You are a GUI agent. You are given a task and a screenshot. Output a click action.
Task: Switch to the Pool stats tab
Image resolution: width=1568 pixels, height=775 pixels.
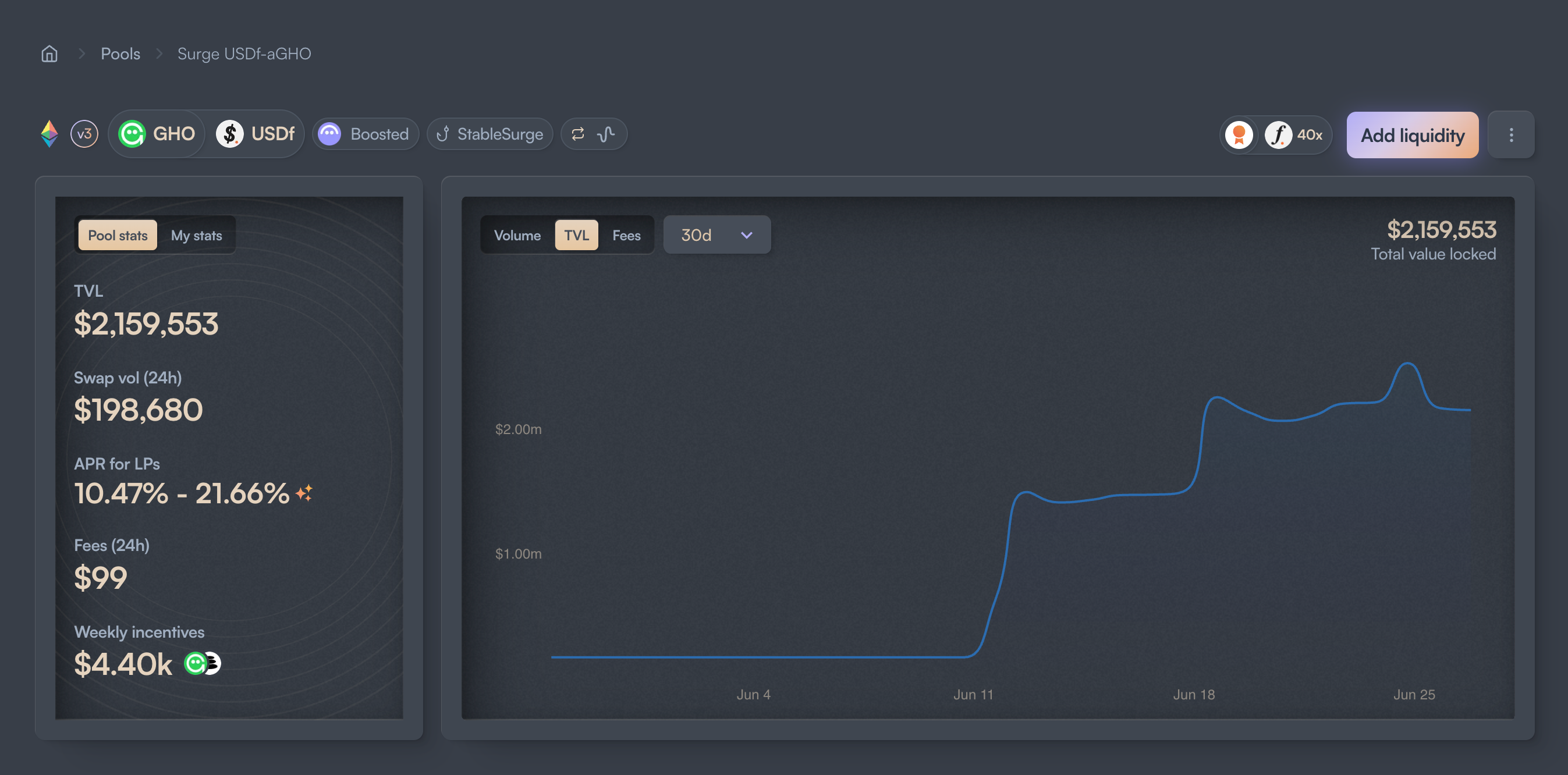point(118,236)
